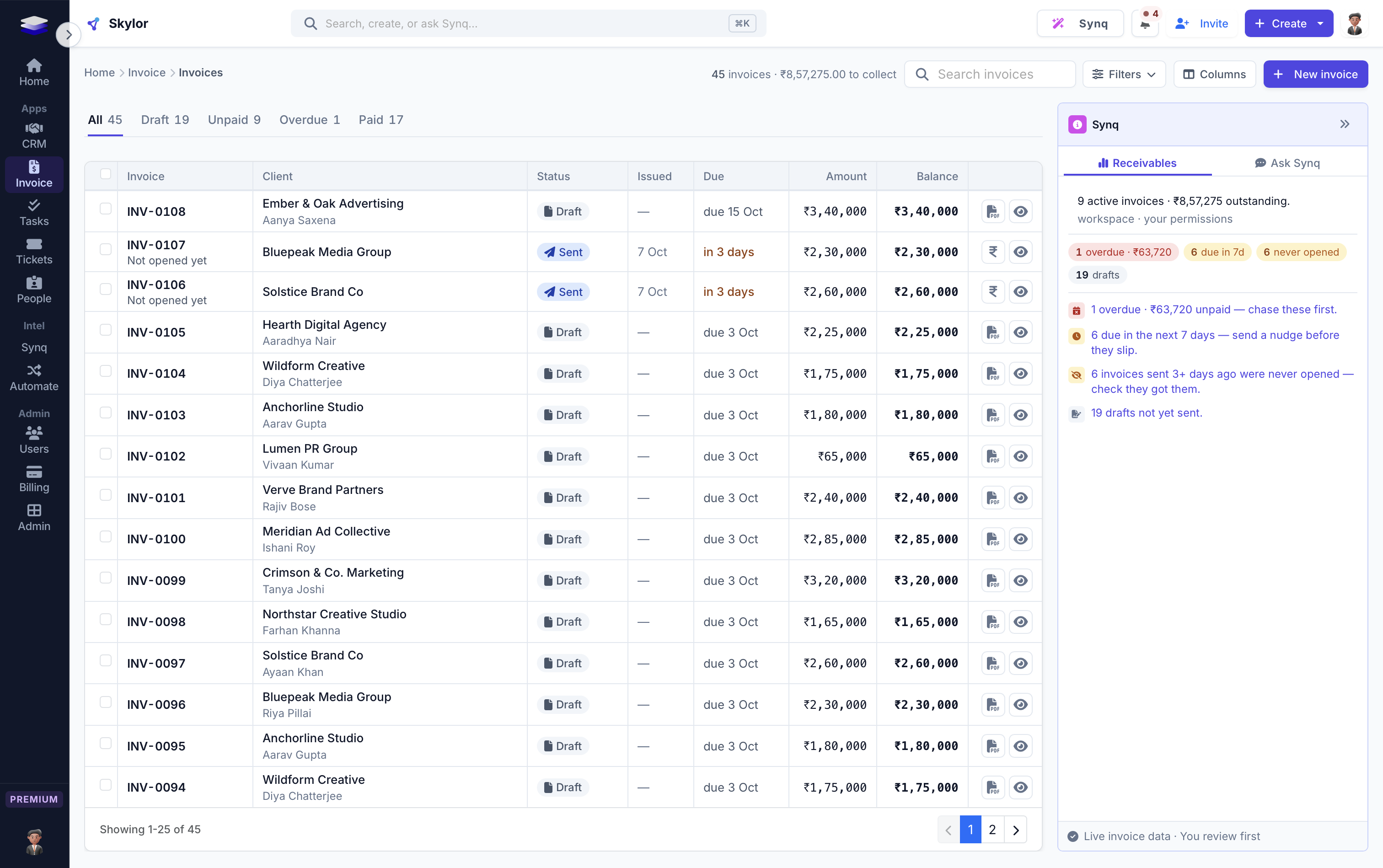Preview INV-0100 with eye icon

tap(1020, 539)
